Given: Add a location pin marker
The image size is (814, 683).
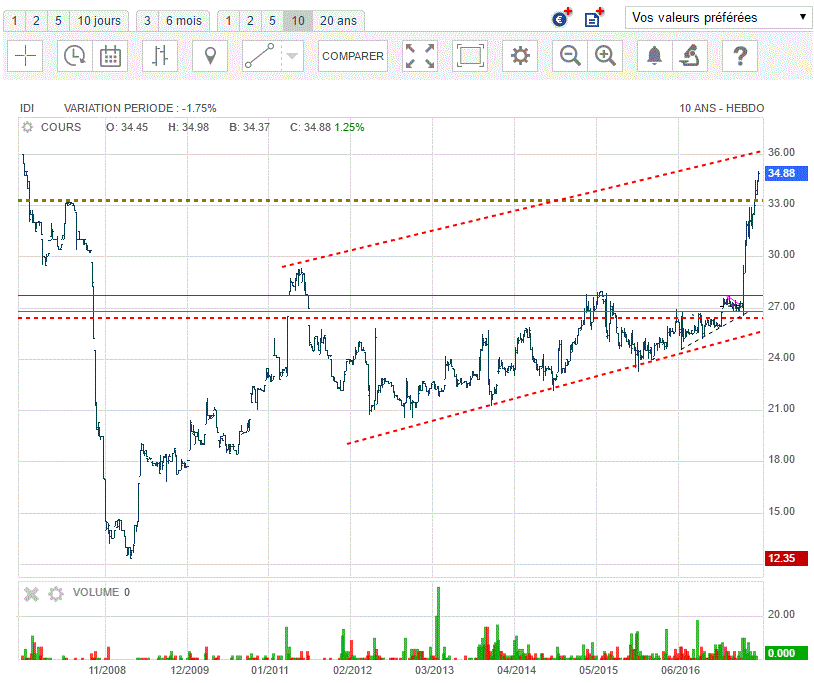Looking at the screenshot, I should coord(210,56).
